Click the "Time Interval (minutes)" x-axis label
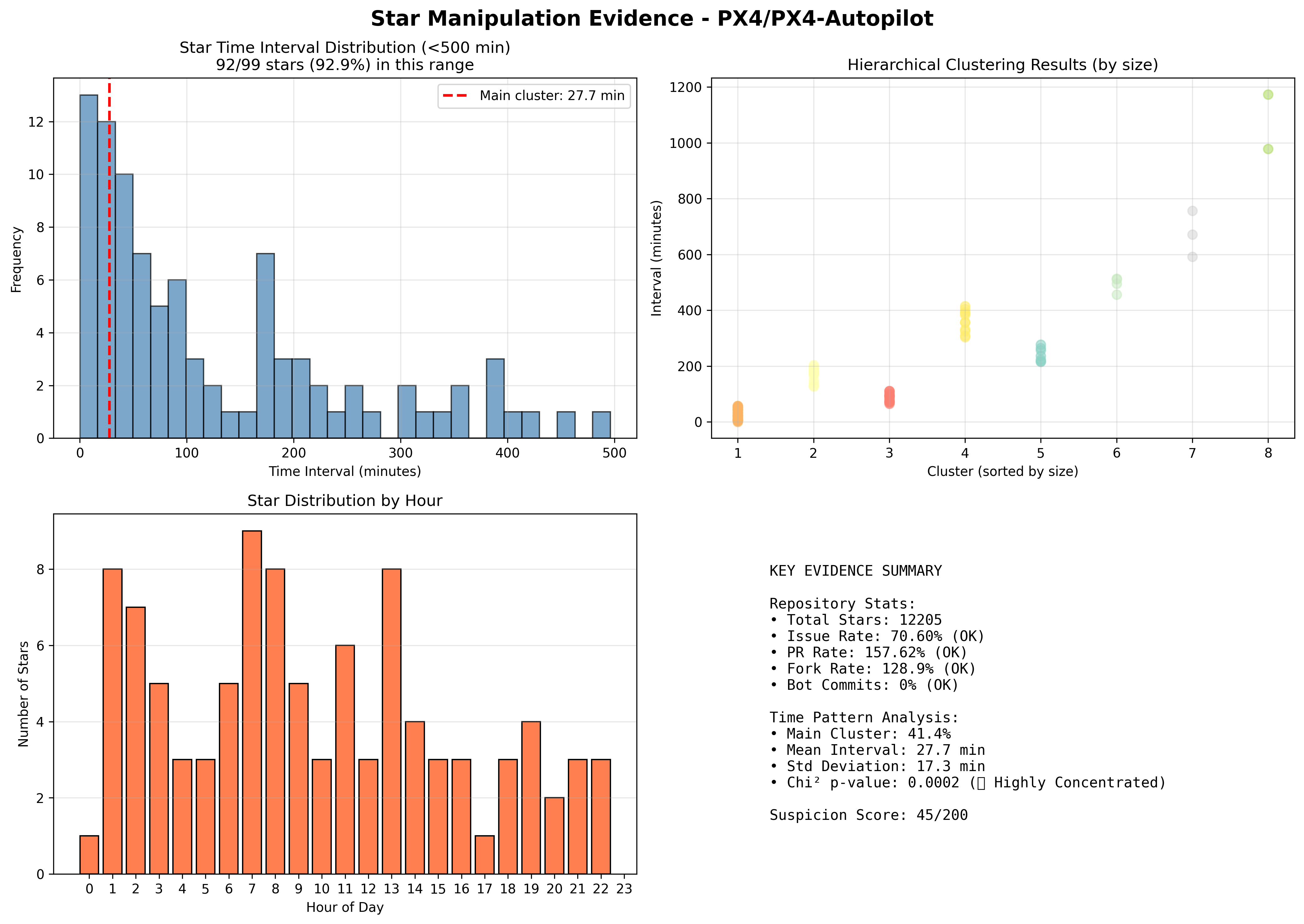Viewport: 1304px width, 924px height. [345, 471]
